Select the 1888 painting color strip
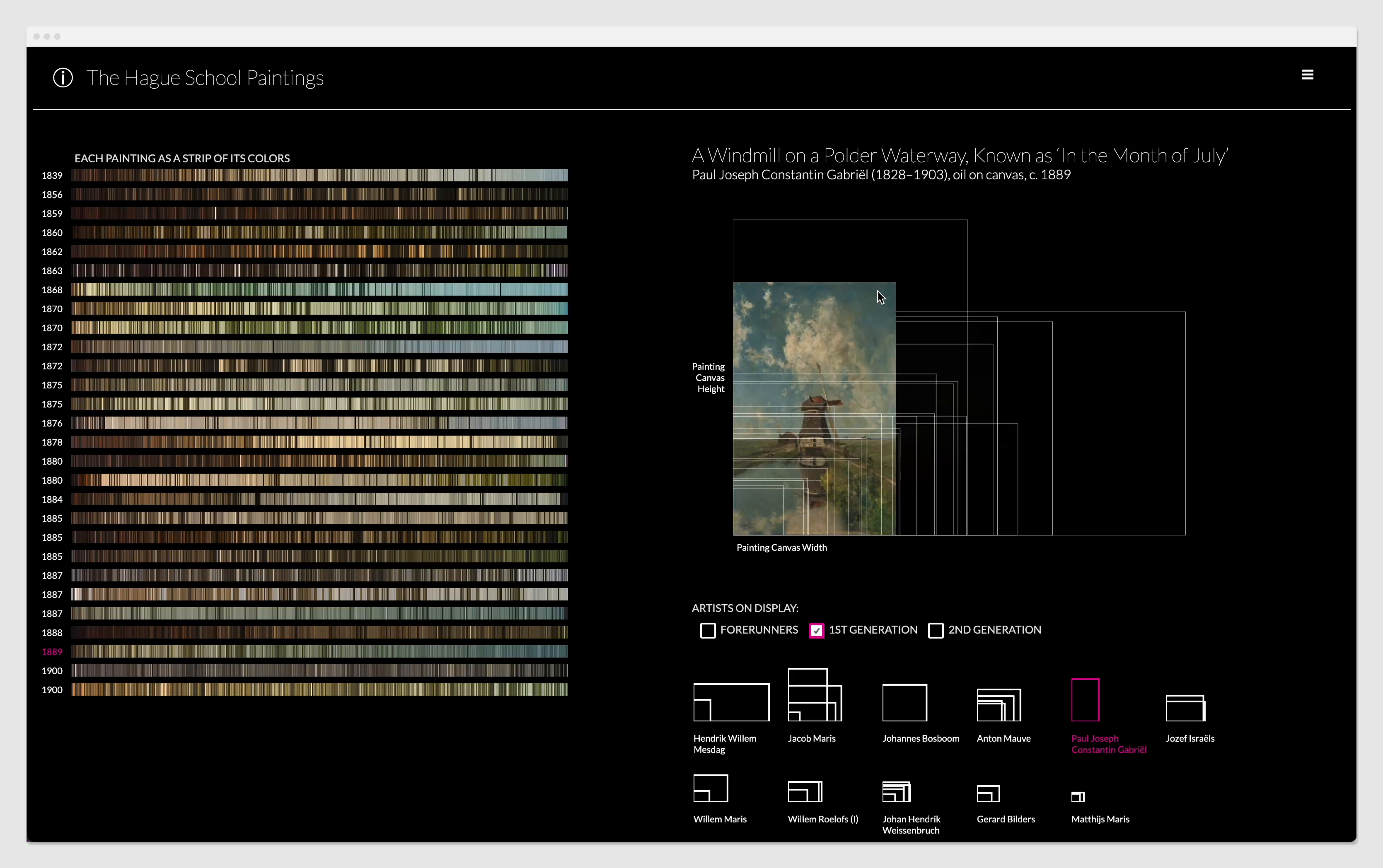Viewport: 1383px width, 868px height. pyautogui.click(x=319, y=632)
